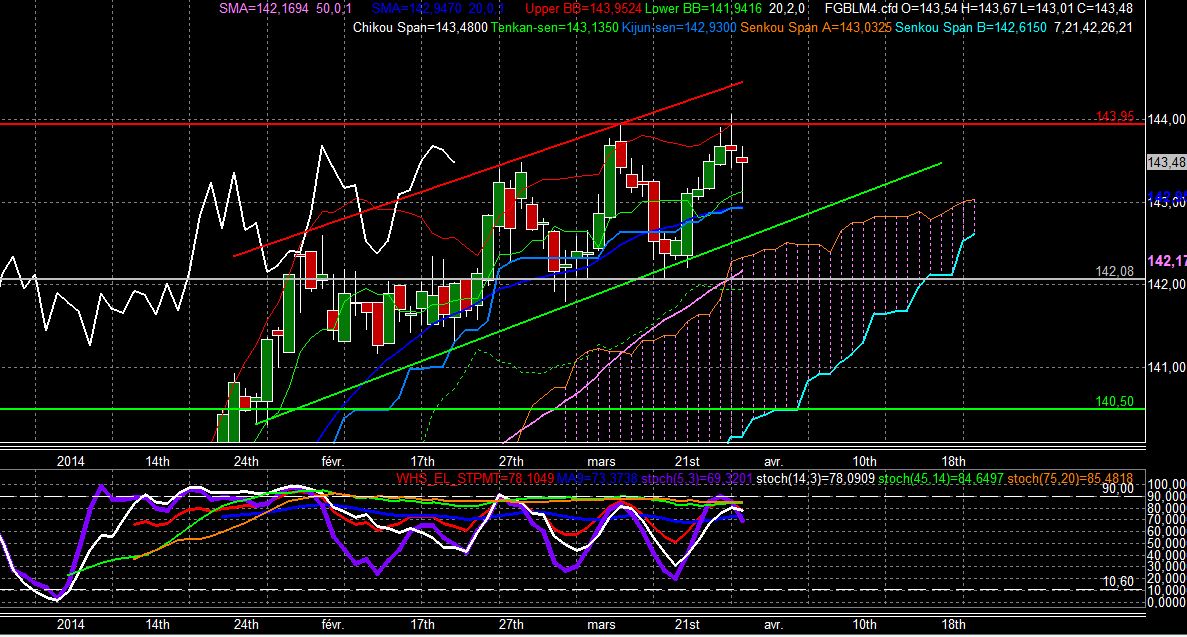Click the Chikou Span=143,4800 label
Image resolution: width=1187 pixels, height=637 pixels.
420,28
